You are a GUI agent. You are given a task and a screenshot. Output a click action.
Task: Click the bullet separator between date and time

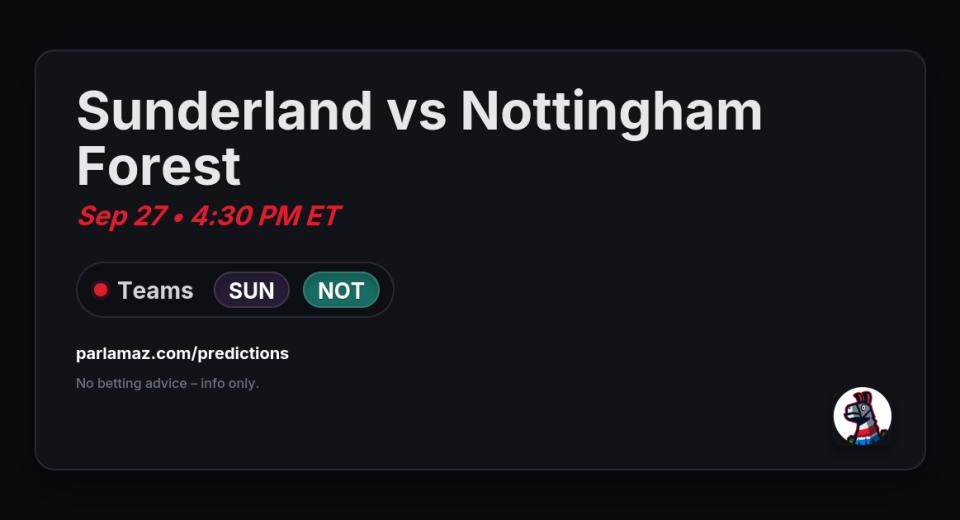[x=176, y=216]
